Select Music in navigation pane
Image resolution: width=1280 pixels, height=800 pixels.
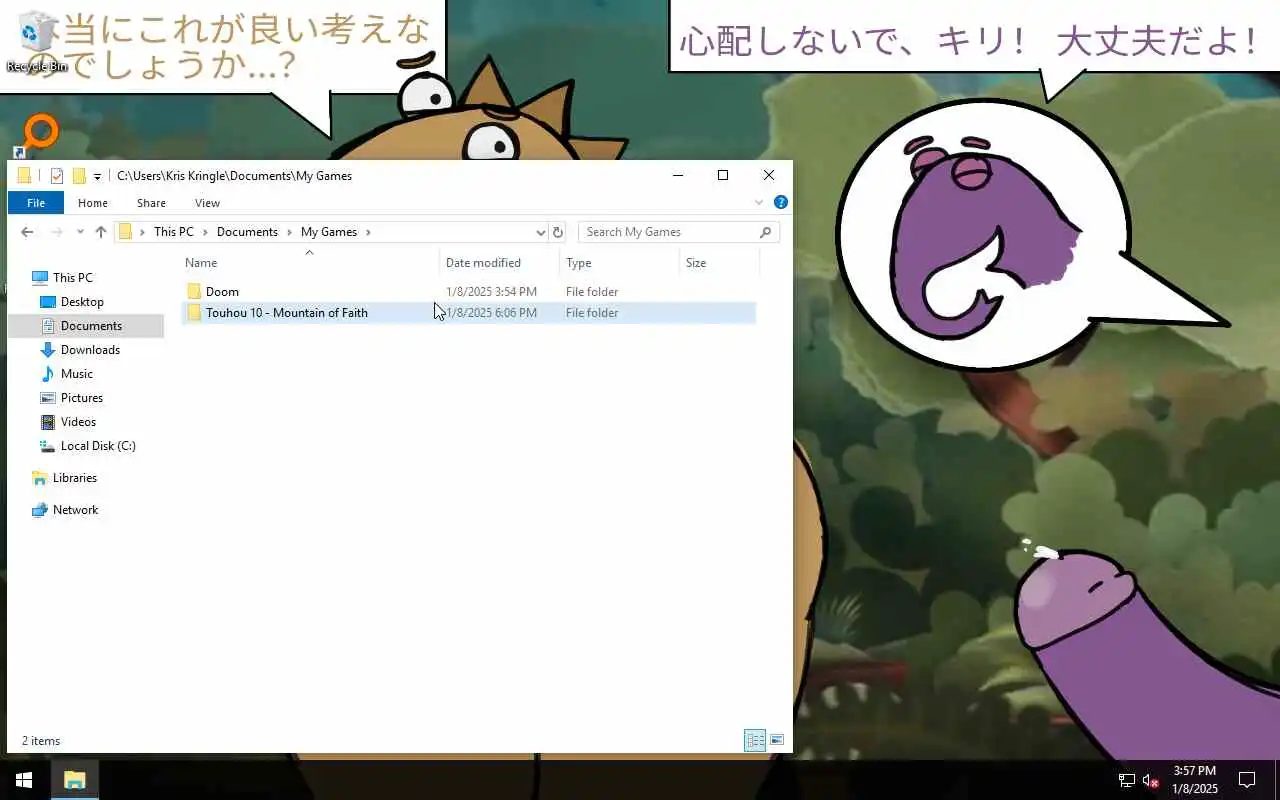click(76, 374)
